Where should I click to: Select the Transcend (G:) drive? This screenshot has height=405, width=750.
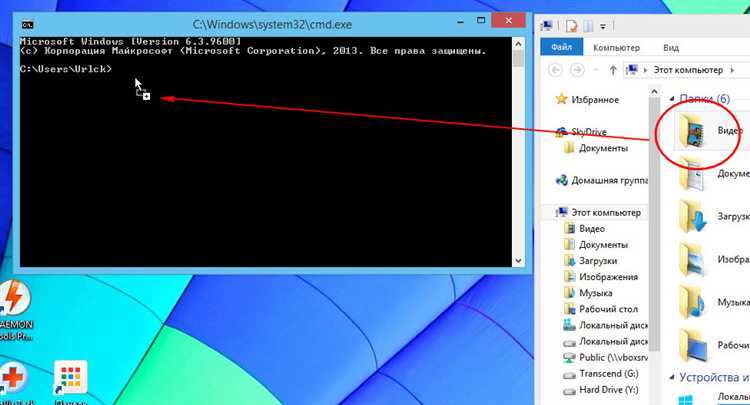(x=608, y=373)
